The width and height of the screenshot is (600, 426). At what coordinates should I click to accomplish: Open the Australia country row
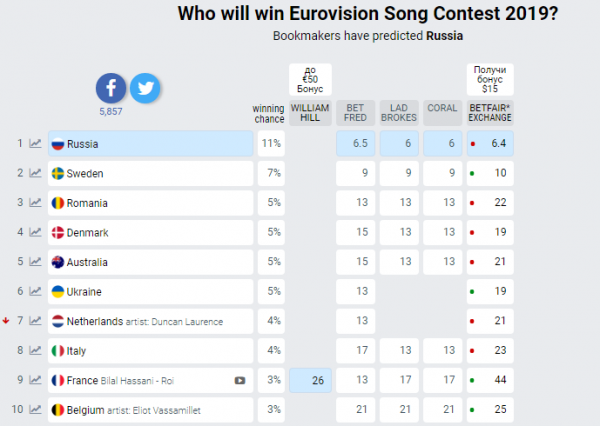(x=150, y=262)
